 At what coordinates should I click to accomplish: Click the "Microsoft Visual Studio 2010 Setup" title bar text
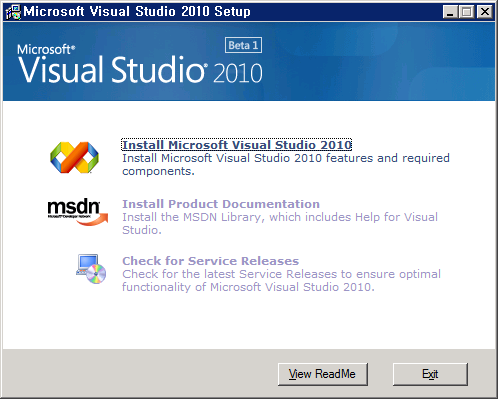(x=137, y=12)
